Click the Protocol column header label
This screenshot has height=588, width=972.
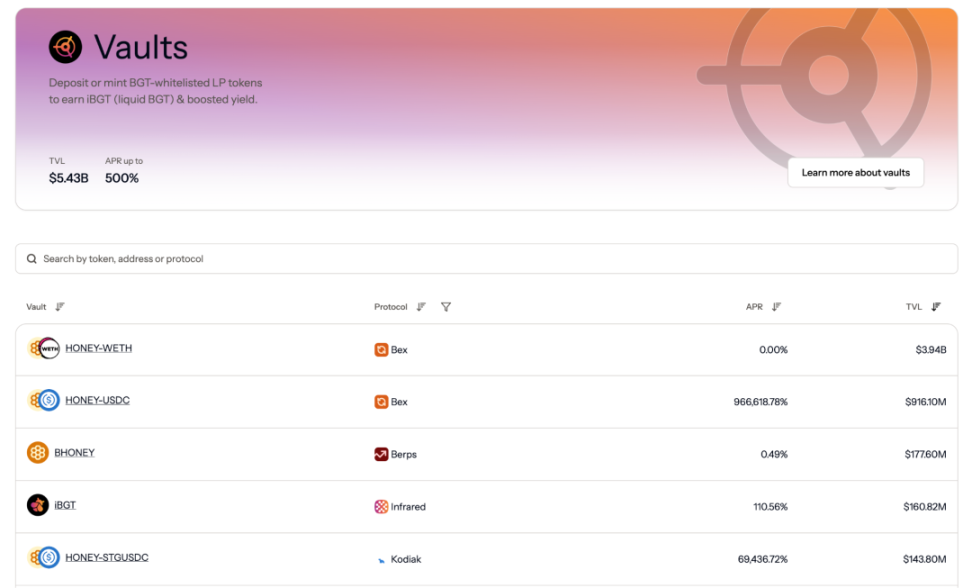391,307
